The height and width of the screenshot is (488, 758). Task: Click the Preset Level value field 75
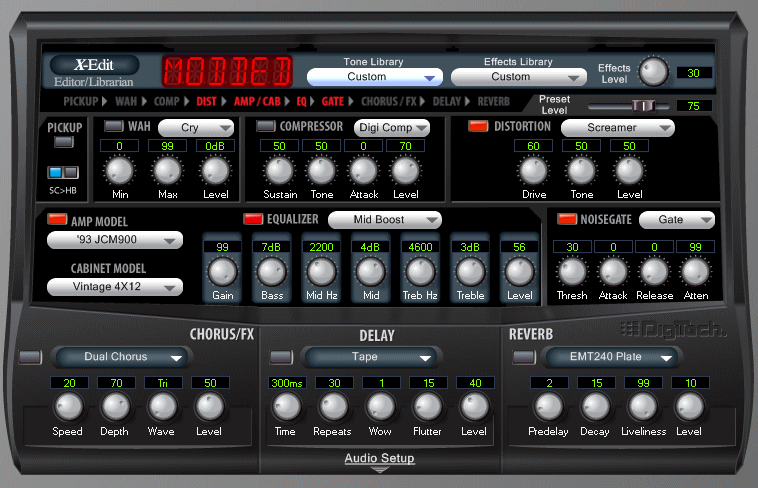click(694, 106)
